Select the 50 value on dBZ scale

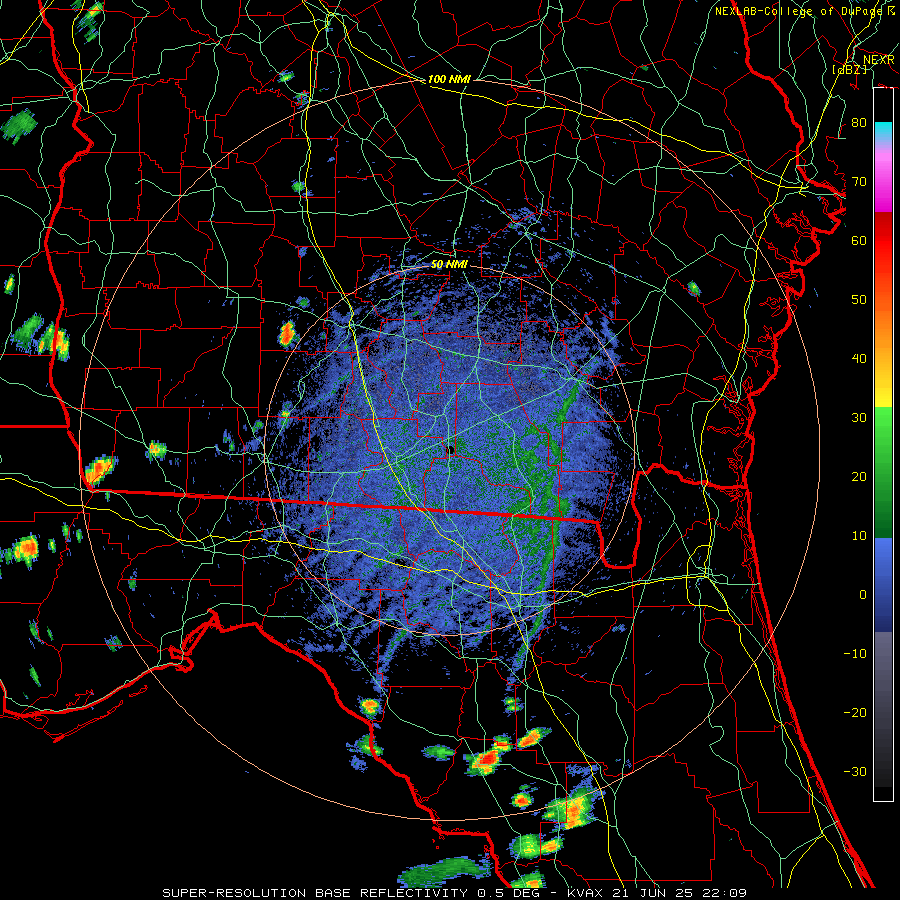(859, 300)
